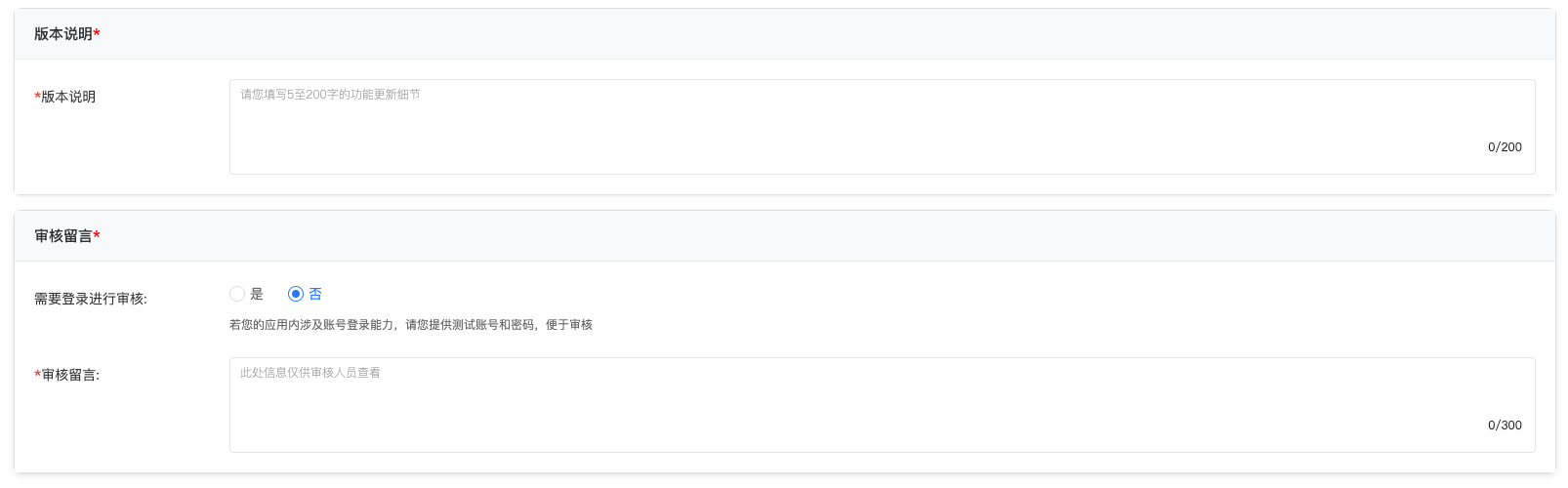Click the test account hint text below radios
Viewport: 1568px width, 488px height.
[411, 325]
